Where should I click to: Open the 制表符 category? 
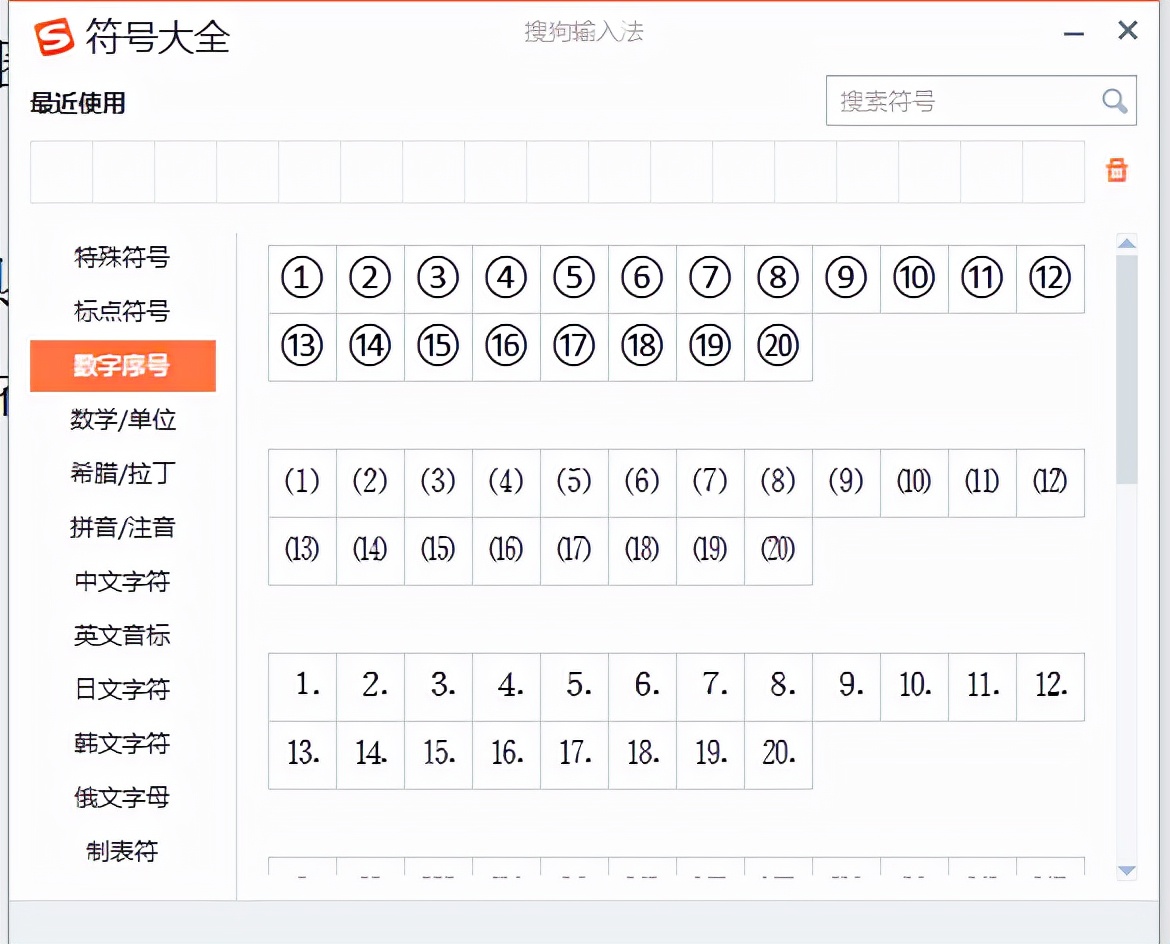(121, 851)
